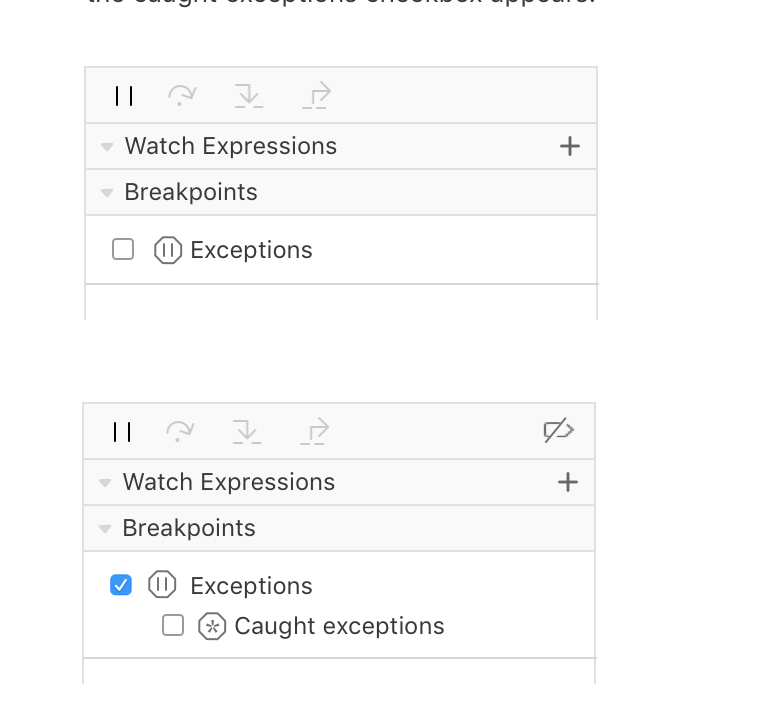Uncheck the checked Exceptions checkbox
The width and height of the screenshot is (764, 722).
[121, 586]
